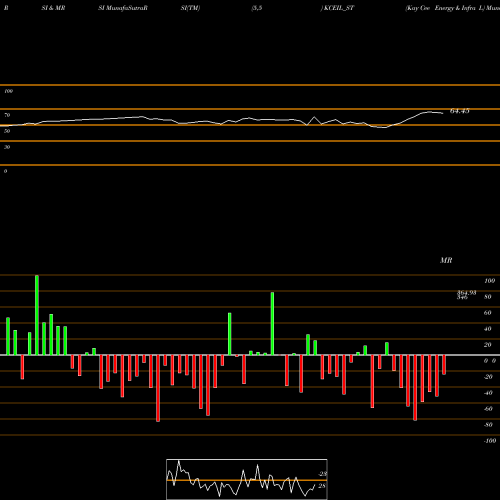Click the '60' label on MR axis

click(x=487, y=313)
